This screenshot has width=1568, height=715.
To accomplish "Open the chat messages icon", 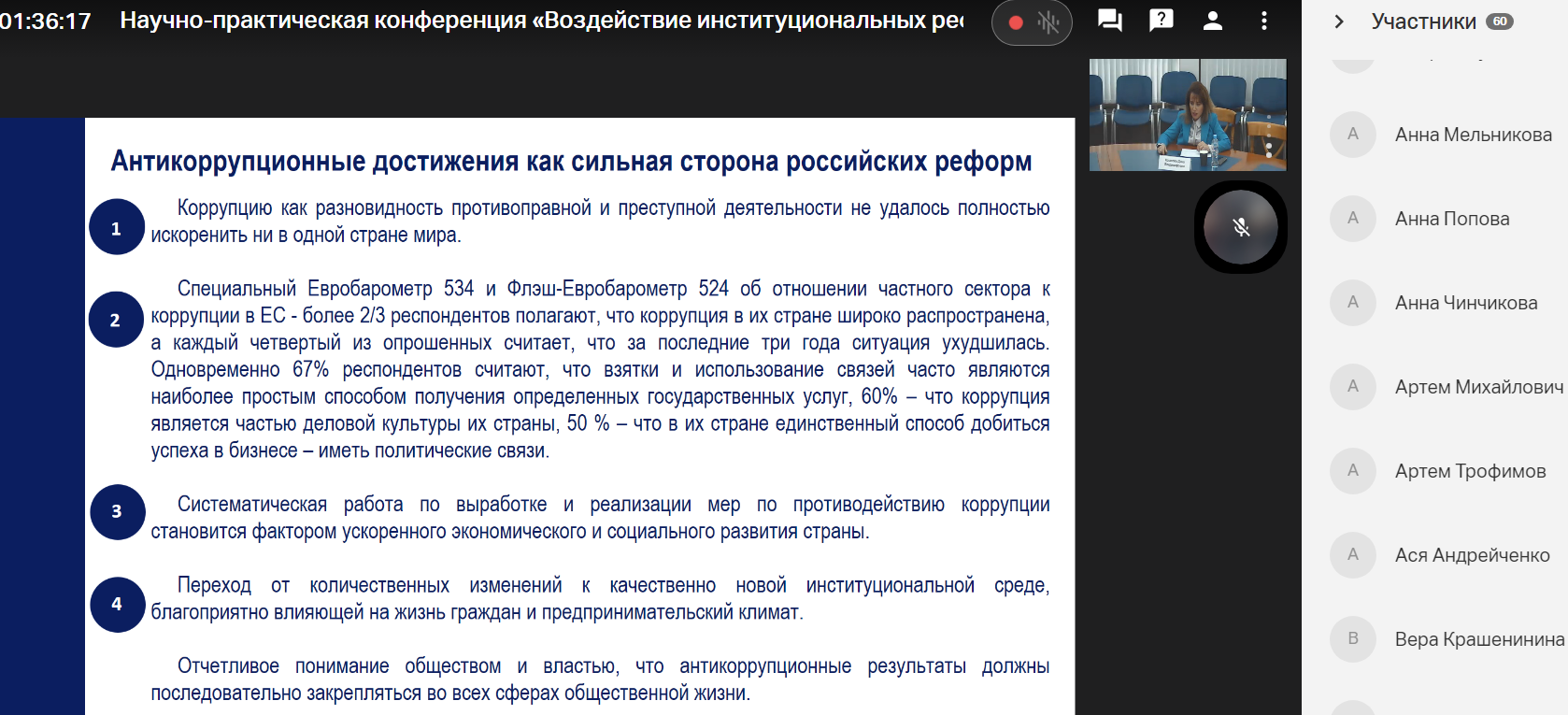I will coord(1109,21).
